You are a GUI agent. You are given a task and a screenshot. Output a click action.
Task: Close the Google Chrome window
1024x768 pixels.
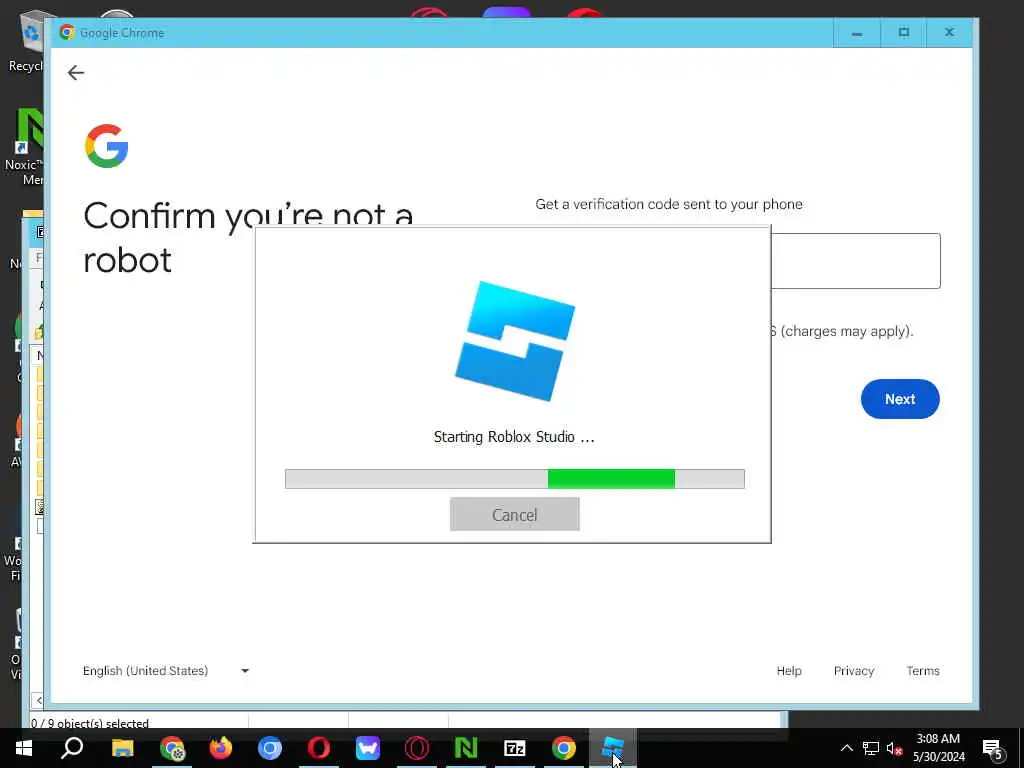coord(950,33)
